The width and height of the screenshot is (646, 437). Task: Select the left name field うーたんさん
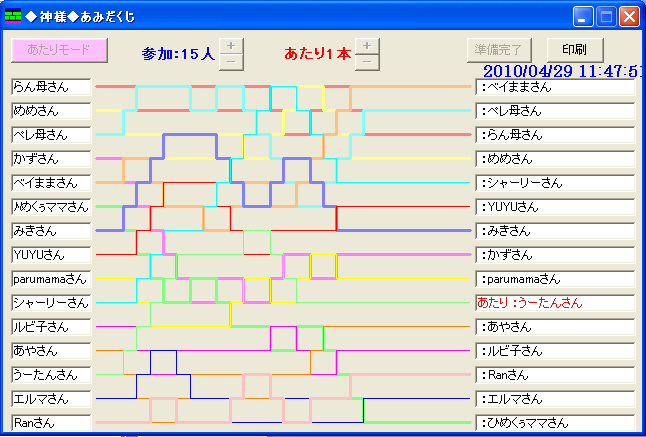(x=51, y=375)
